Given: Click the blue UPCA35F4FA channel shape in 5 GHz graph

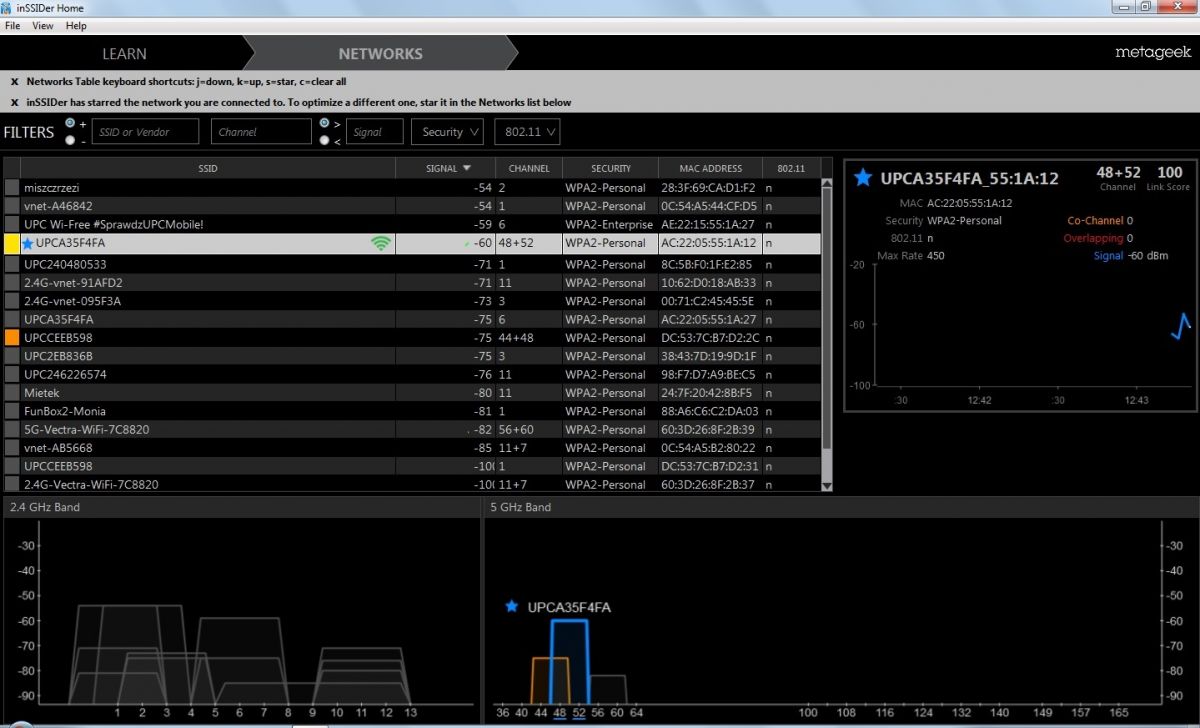Looking at the screenshot, I should coord(570,660).
